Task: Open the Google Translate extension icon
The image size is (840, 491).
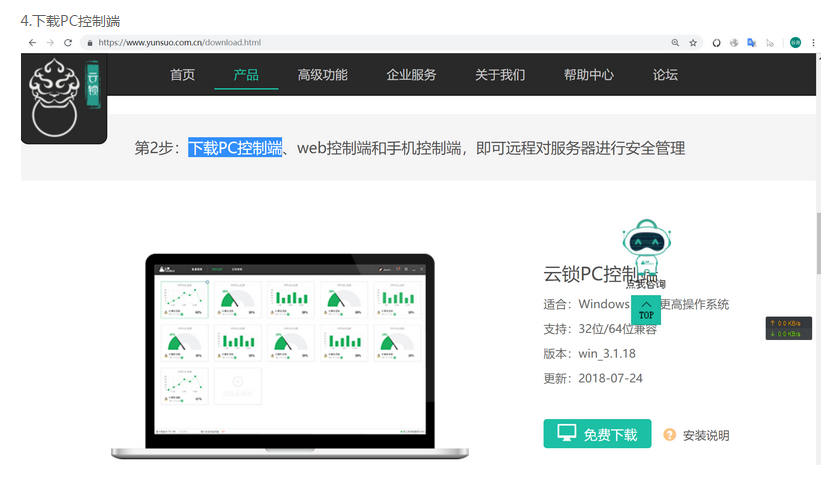Action: click(752, 42)
